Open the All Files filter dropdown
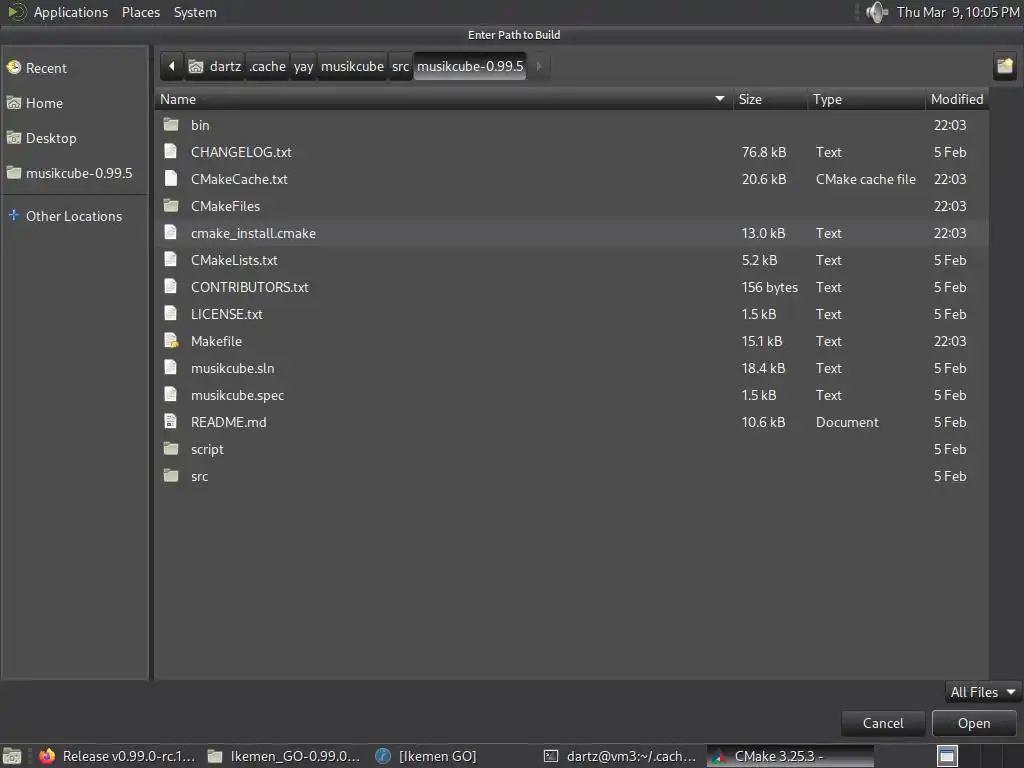 point(983,692)
